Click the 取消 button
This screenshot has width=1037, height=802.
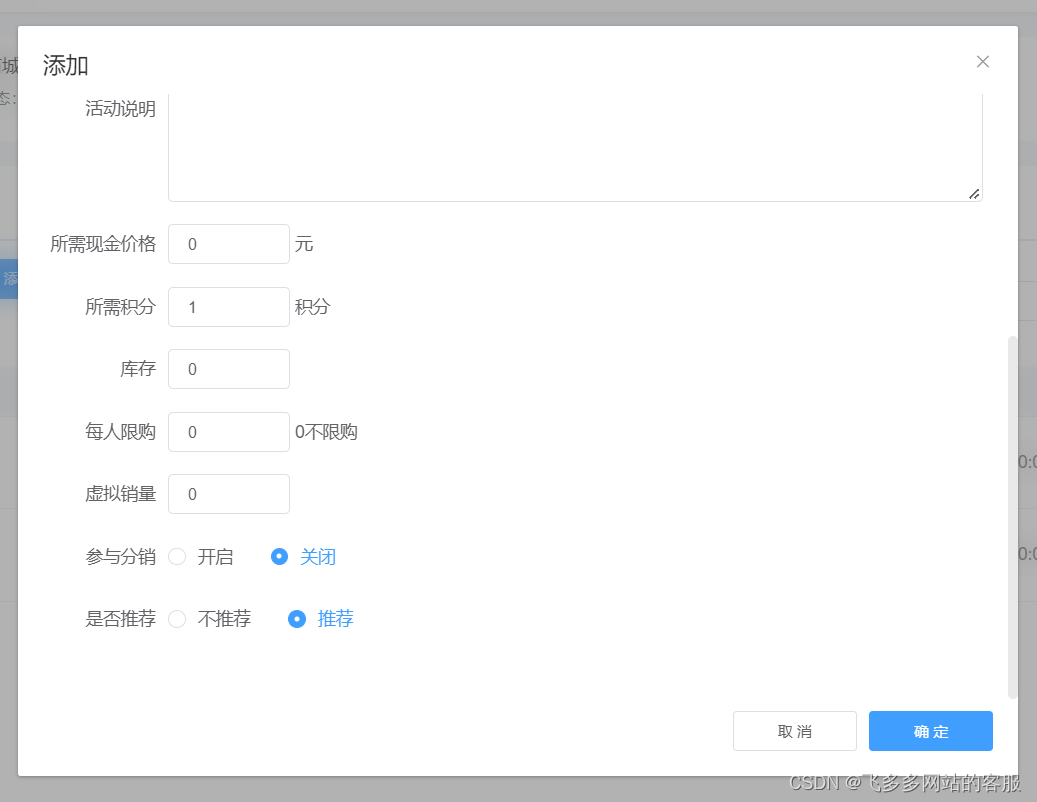click(x=794, y=731)
